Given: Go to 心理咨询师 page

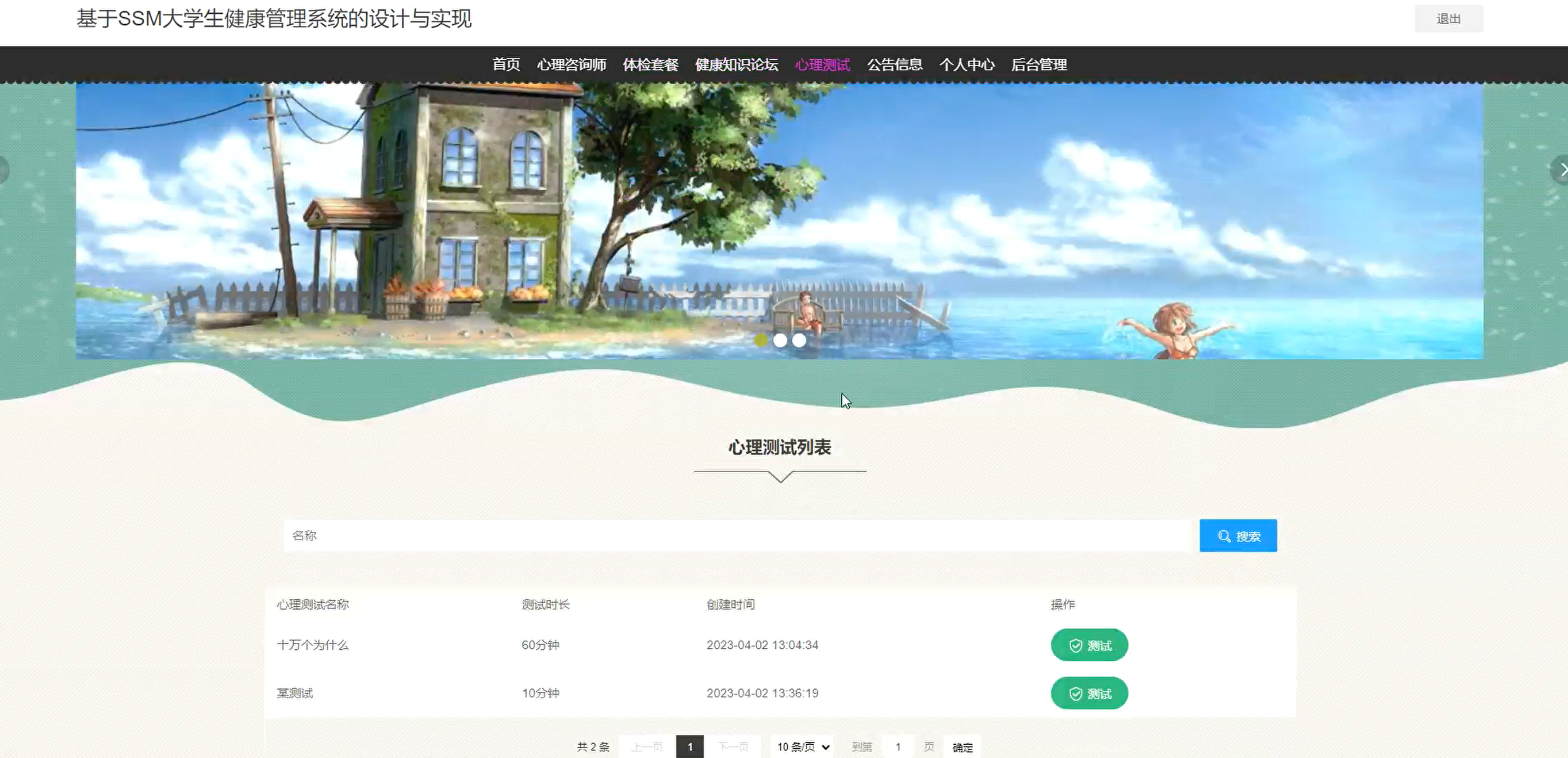Looking at the screenshot, I should [x=572, y=64].
